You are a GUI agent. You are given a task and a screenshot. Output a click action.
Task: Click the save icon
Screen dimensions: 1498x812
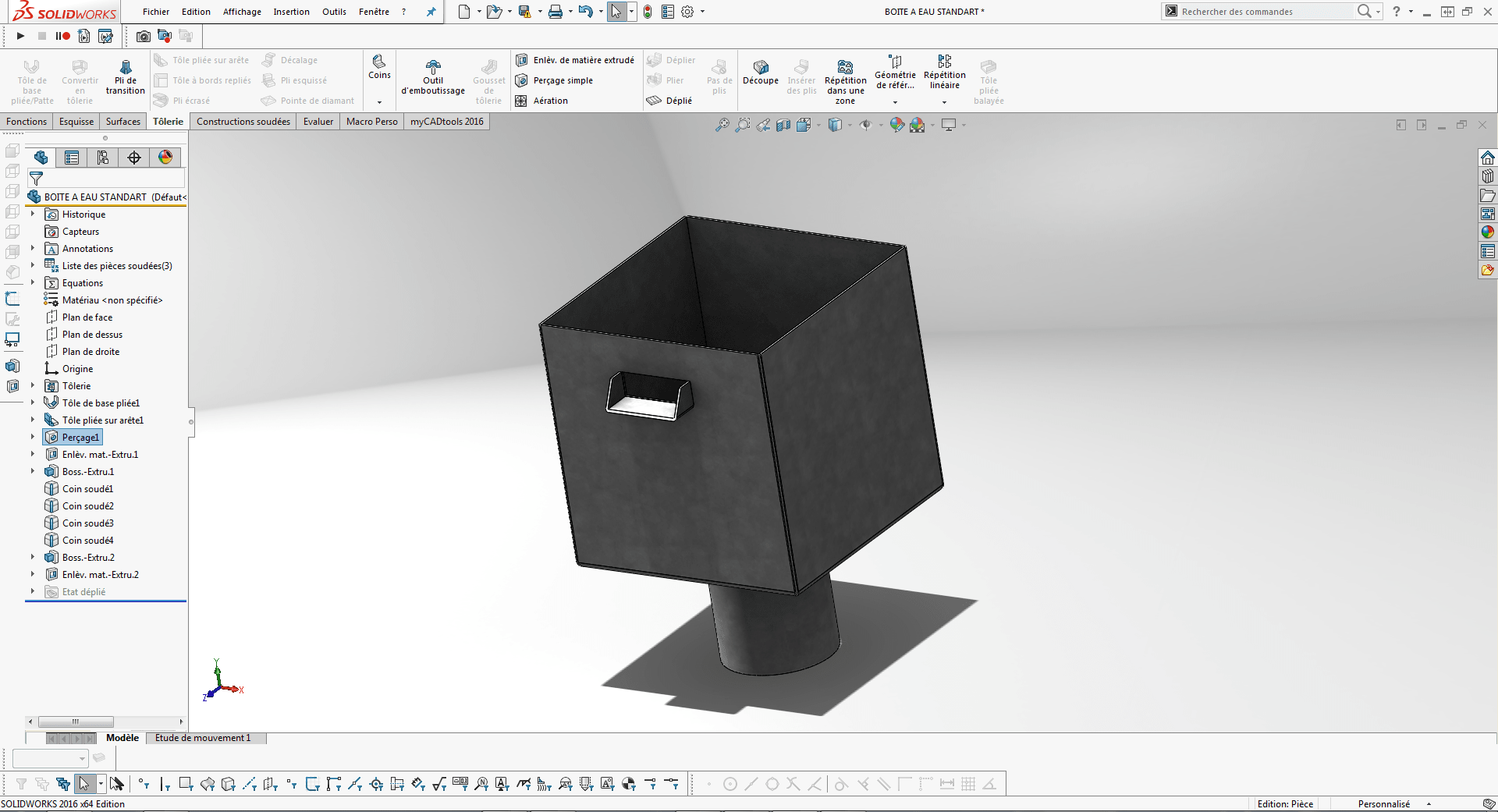[524, 12]
